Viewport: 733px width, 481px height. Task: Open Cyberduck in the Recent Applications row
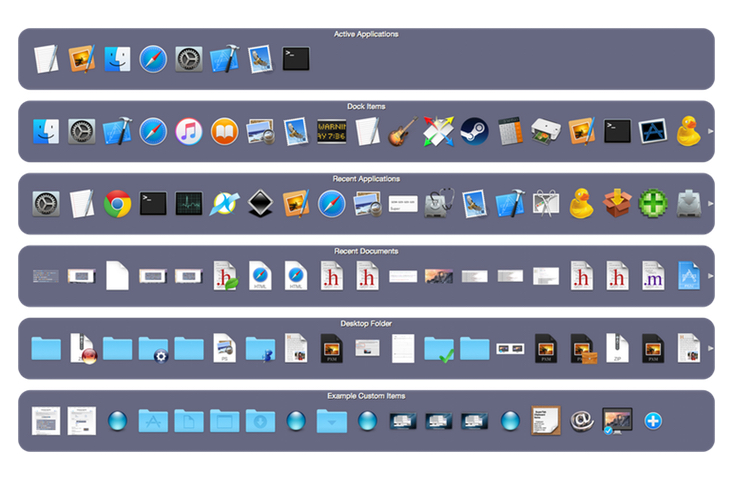582,204
